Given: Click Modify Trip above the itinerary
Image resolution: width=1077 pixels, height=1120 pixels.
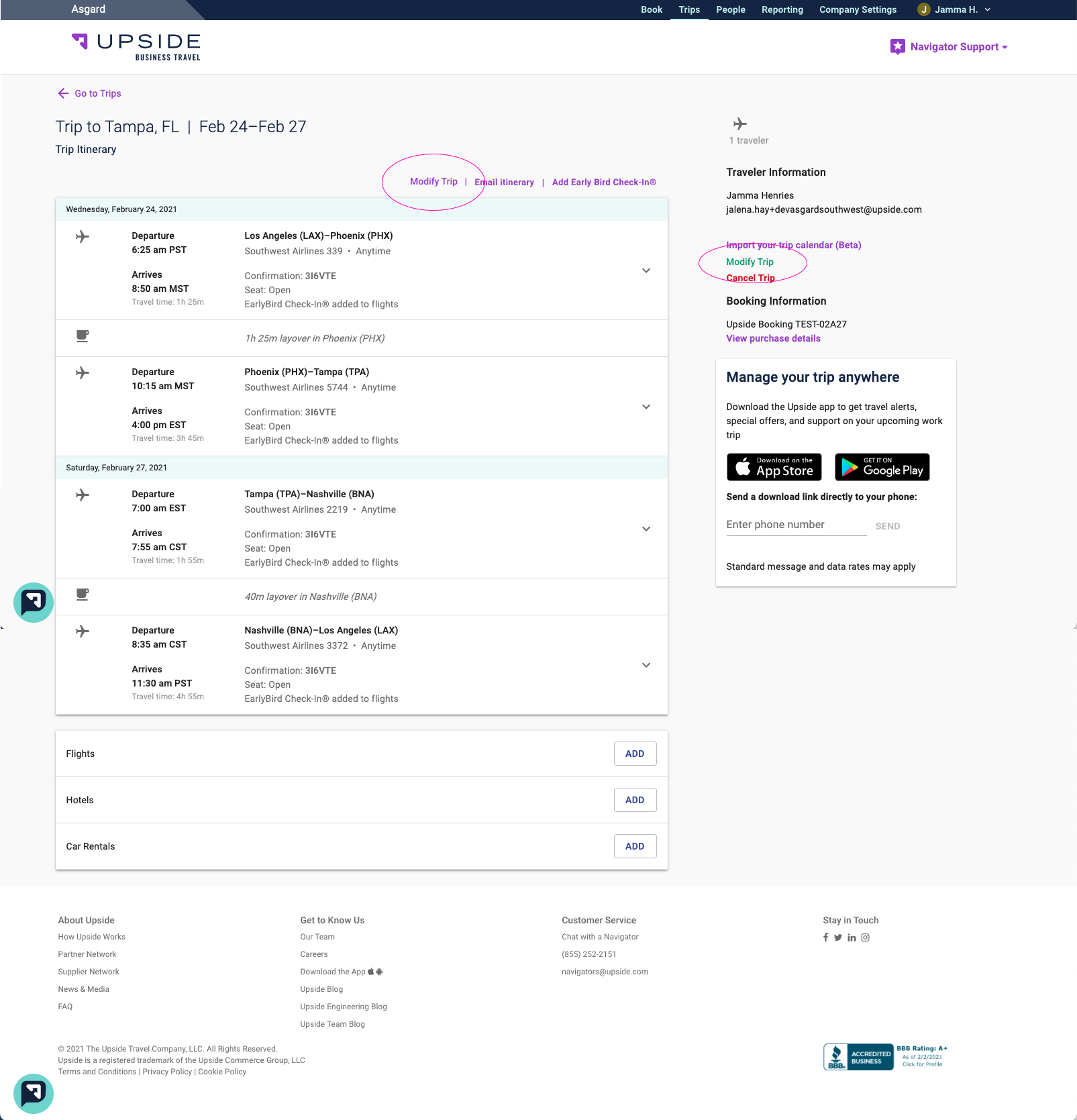Looking at the screenshot, I should click(x=433, y=181).
